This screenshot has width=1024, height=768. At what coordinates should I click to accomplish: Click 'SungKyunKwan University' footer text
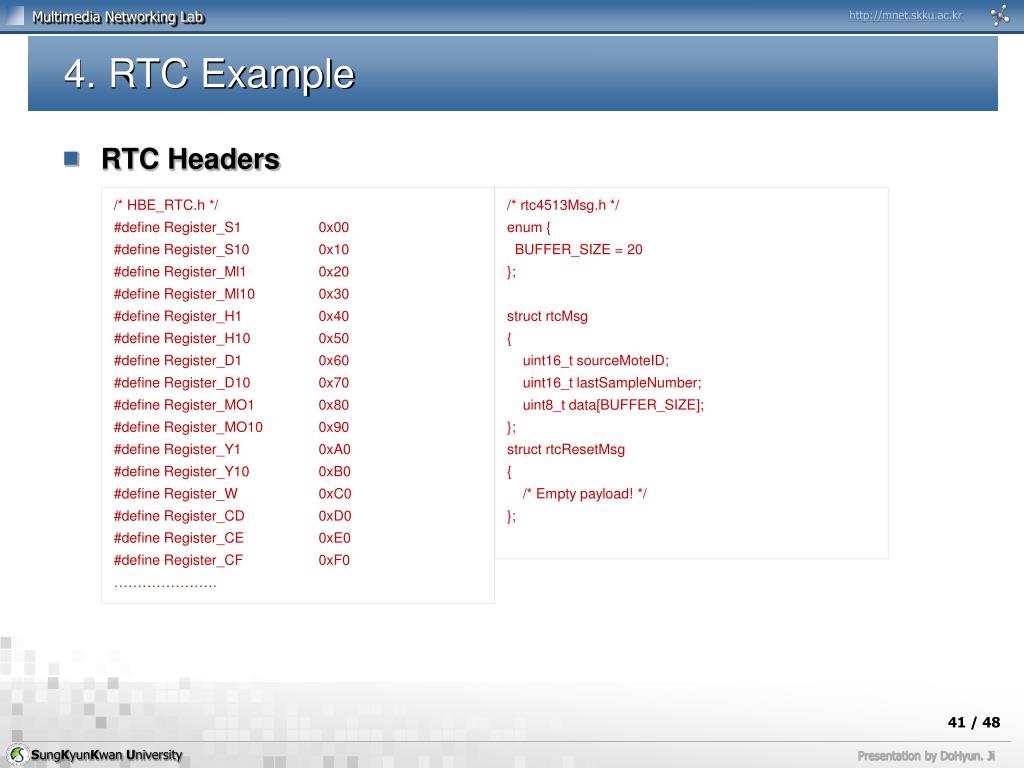(106, 755)
